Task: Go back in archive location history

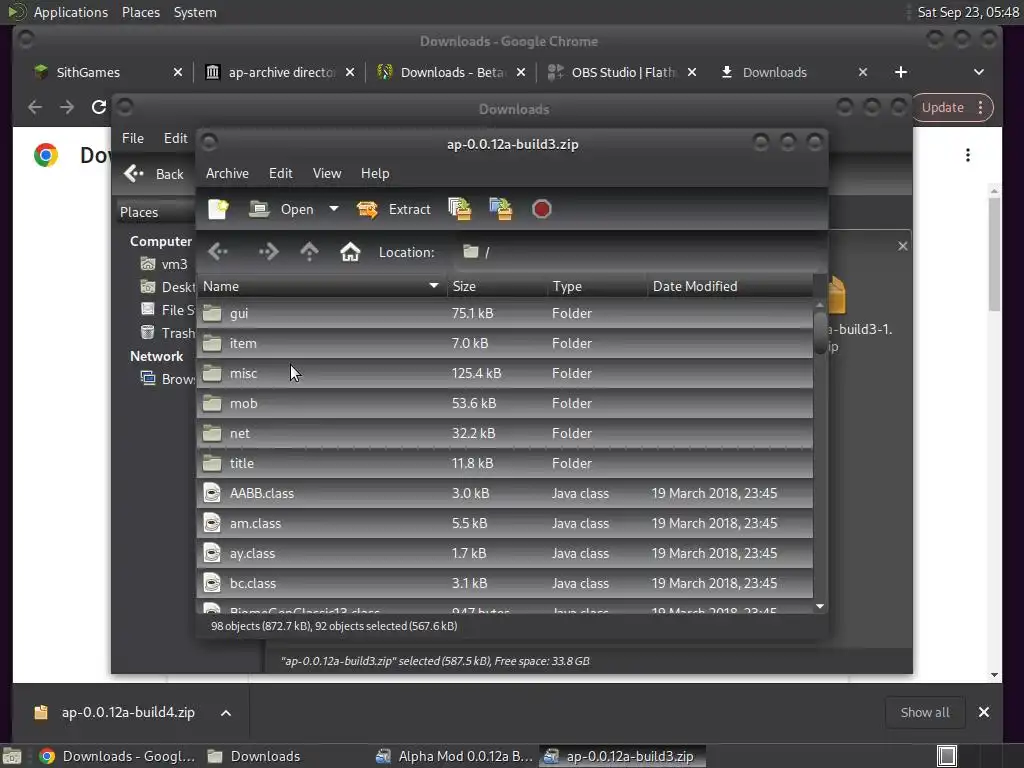Action: [218, 251]
